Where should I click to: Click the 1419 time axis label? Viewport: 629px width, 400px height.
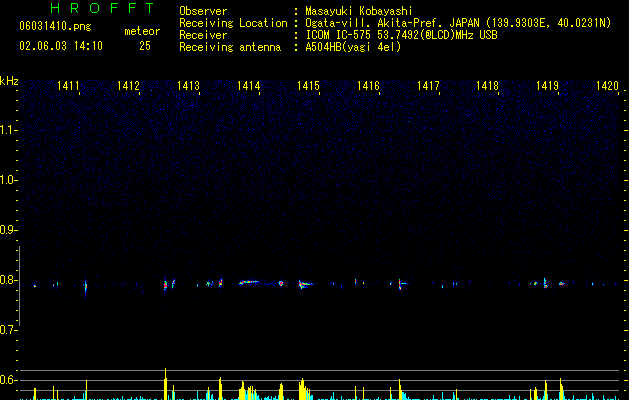tap(548, 86)
